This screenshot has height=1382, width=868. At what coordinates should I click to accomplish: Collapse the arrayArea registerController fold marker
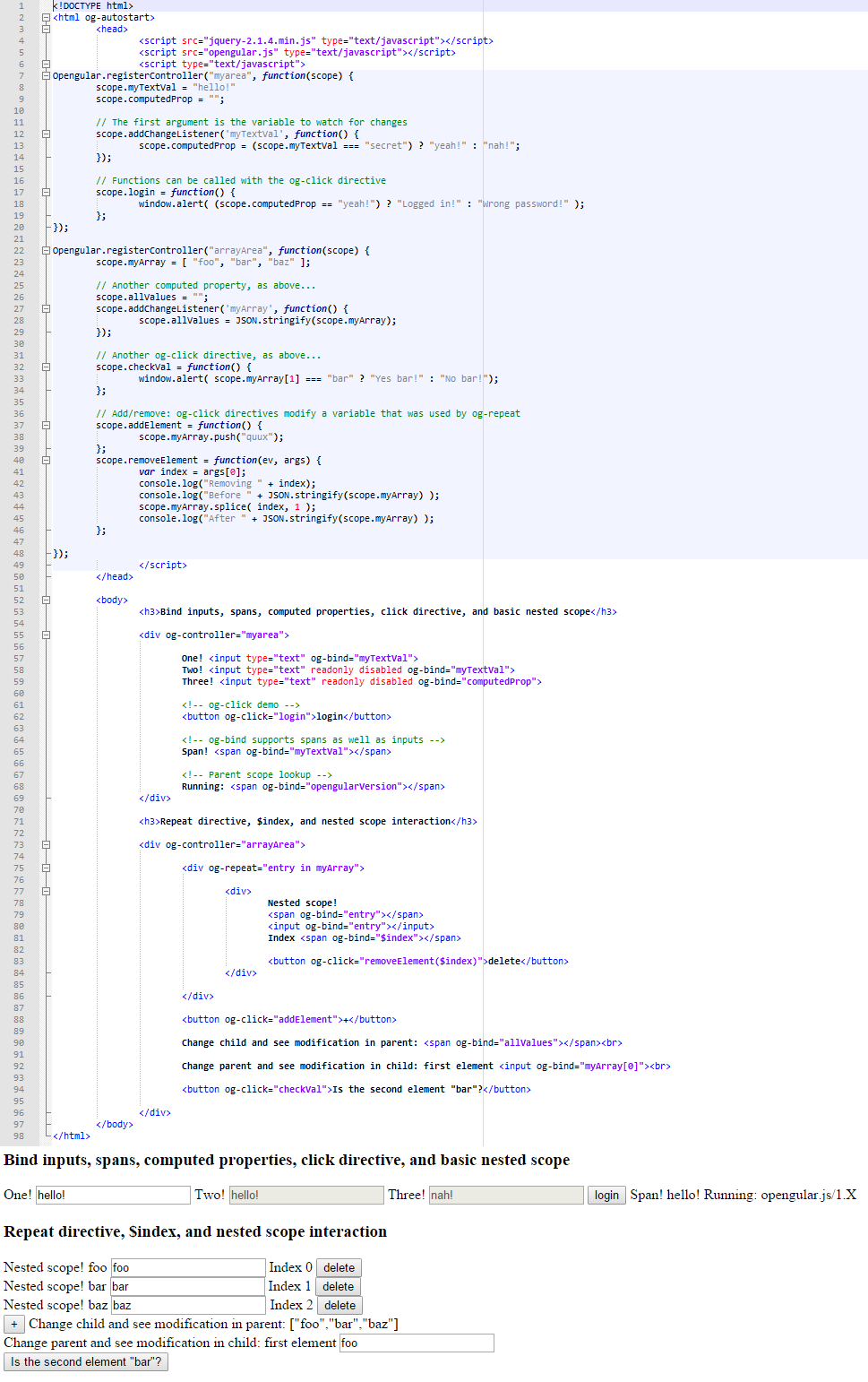click(x=46, y=251)
